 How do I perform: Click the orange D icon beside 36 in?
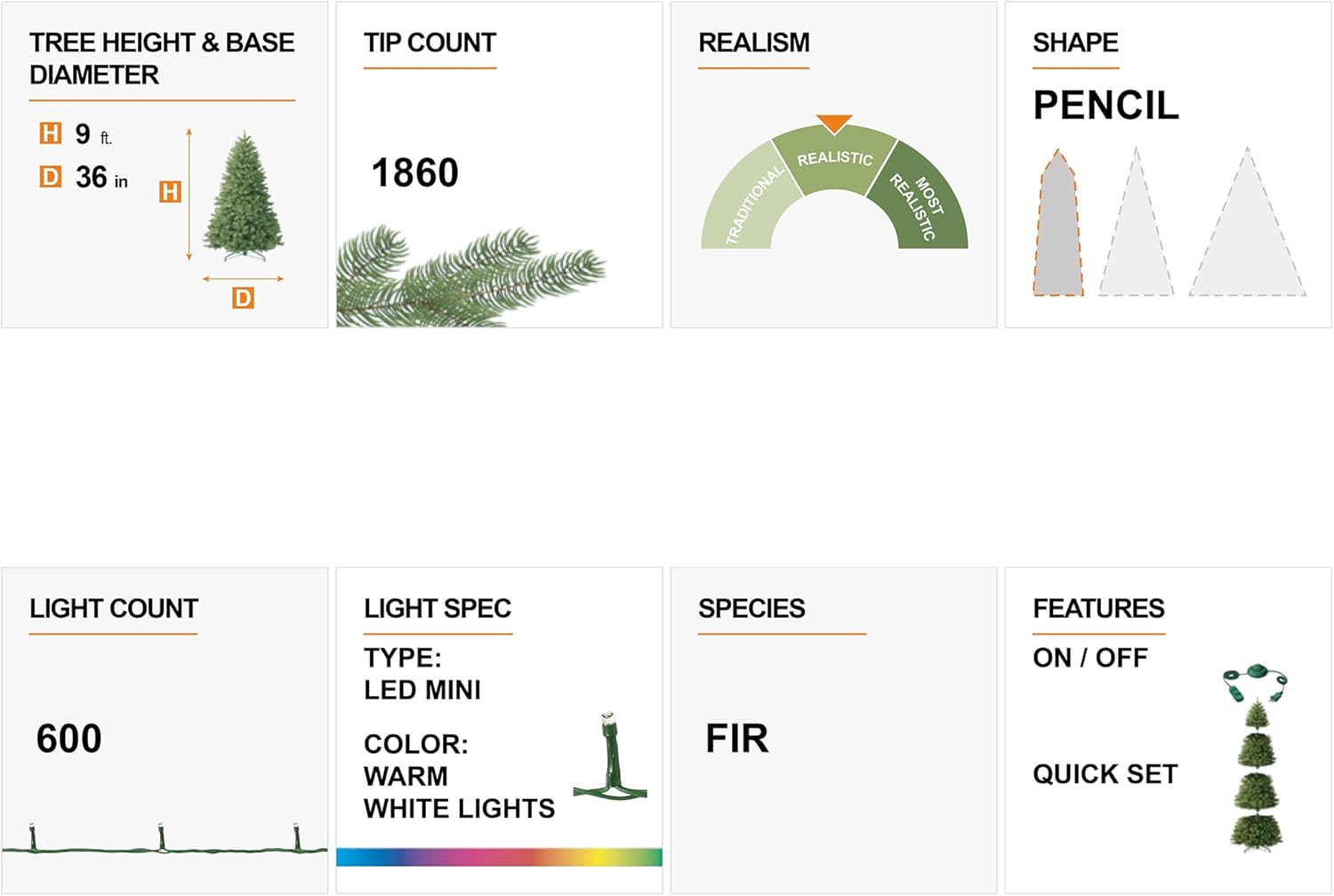click(50, 177)
